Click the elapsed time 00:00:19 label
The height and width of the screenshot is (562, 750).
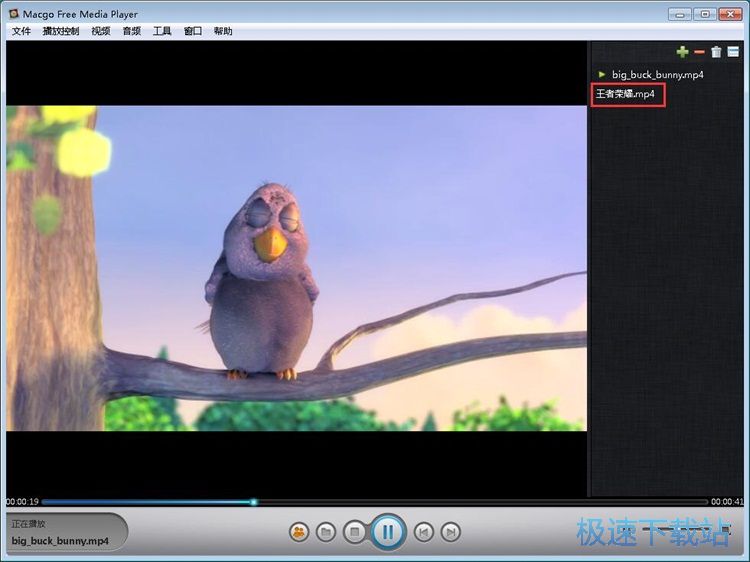(x=22, y=502)
